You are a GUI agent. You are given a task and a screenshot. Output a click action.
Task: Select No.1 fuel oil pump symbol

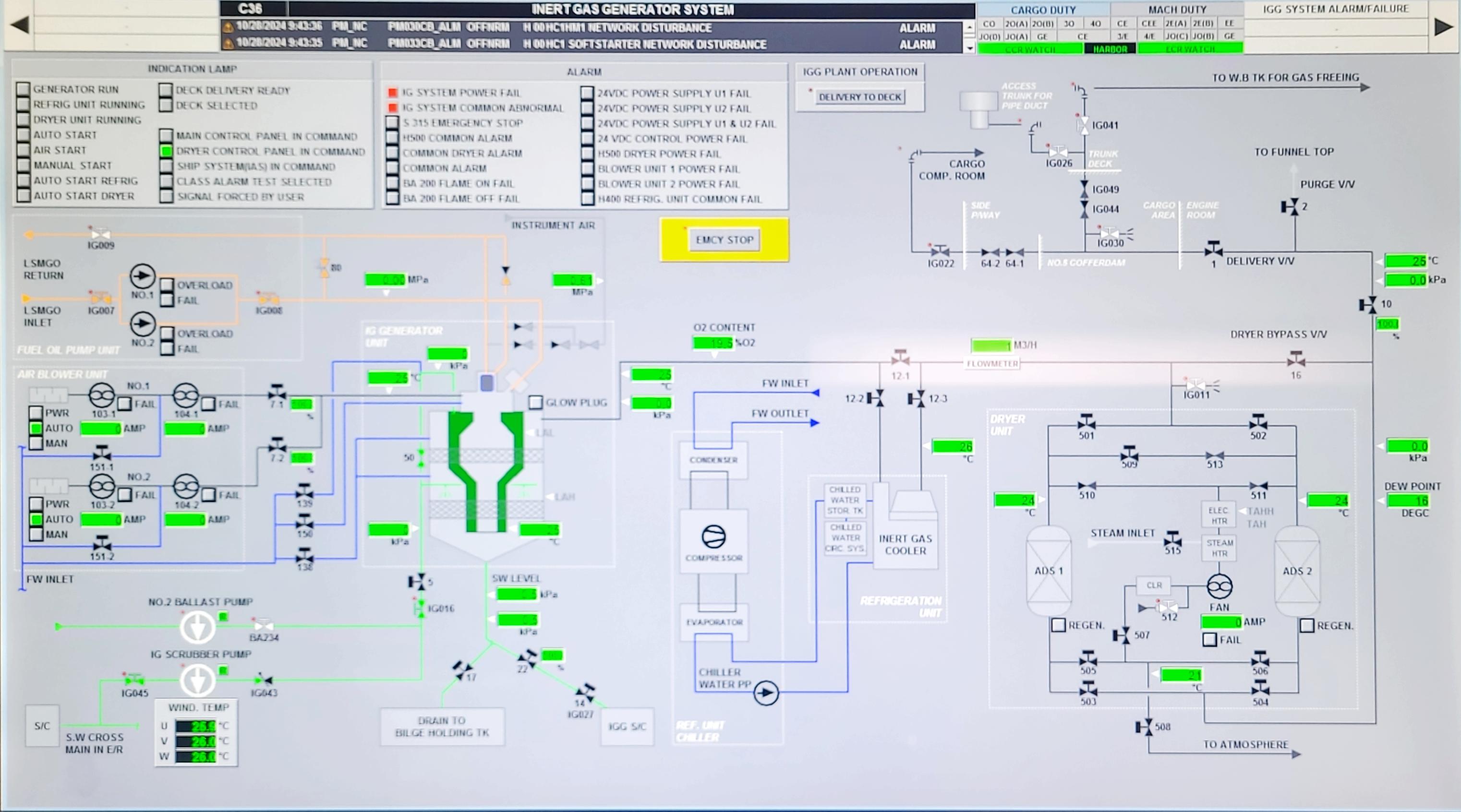pyautogui.click(x=143, y=276)
